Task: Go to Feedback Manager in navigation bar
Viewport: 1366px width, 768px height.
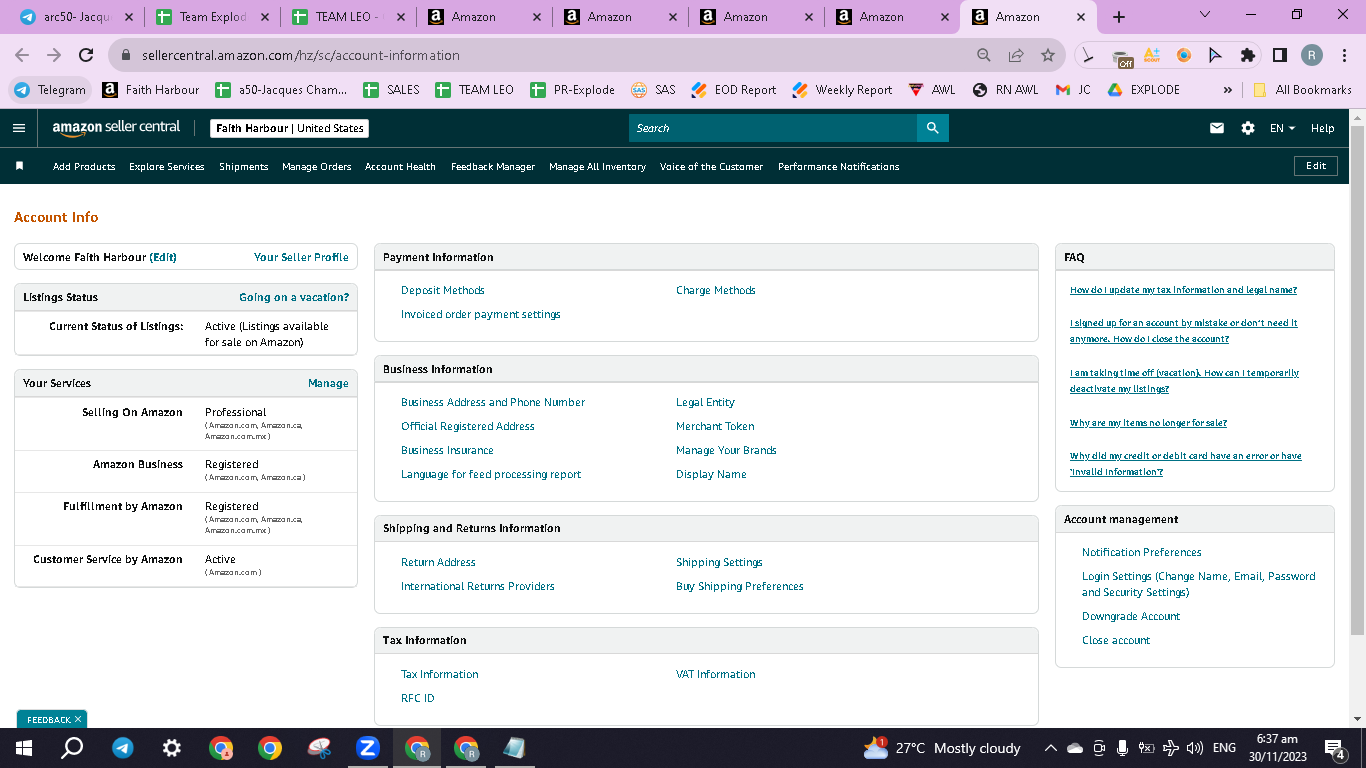Action: click(x=493, y=167)
